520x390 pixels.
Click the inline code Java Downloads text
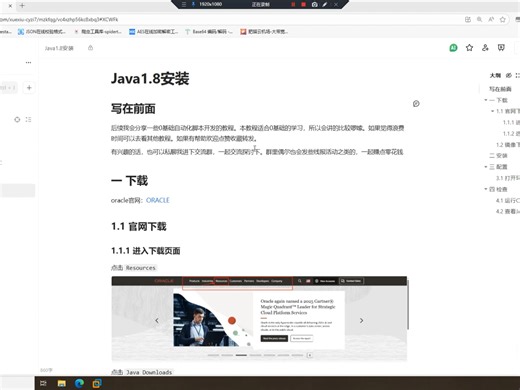point(149,372)
